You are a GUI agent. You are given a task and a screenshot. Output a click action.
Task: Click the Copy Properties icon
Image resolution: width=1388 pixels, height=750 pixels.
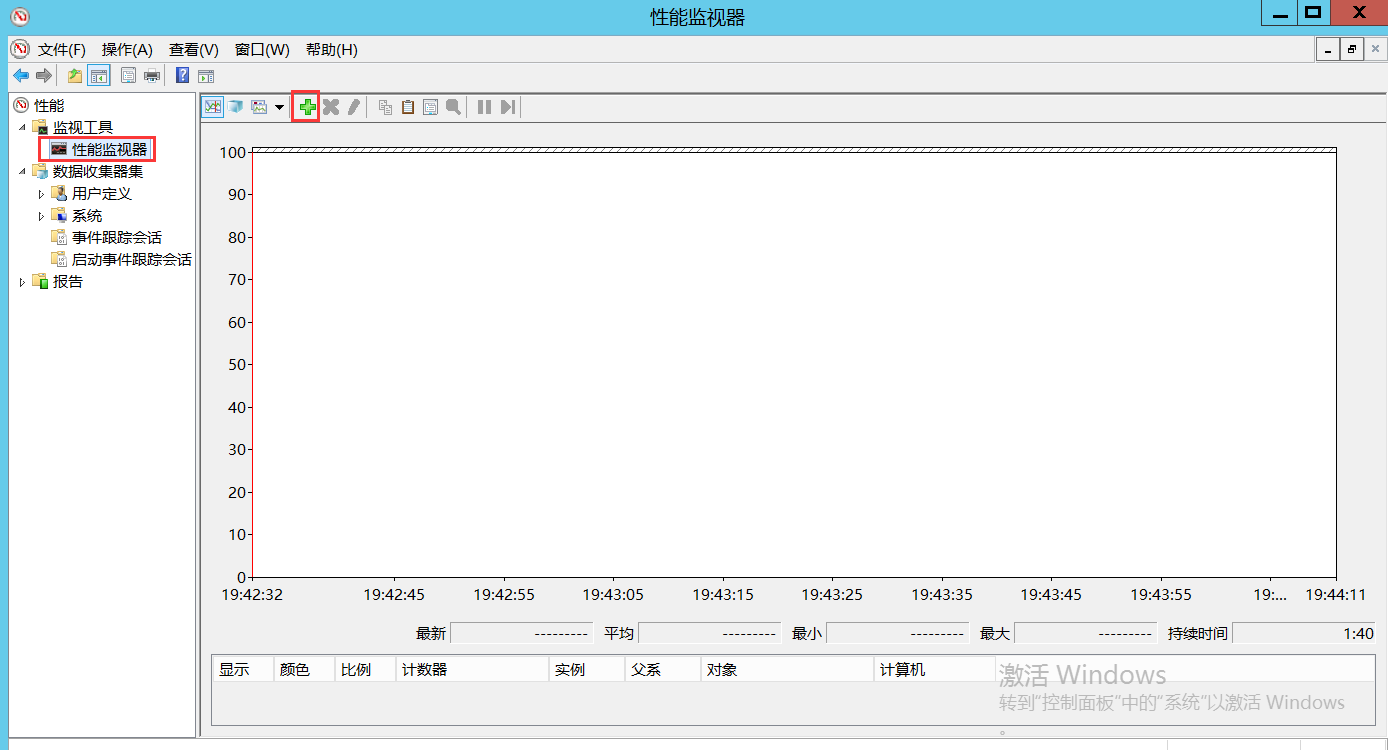[x=385, y=107]
